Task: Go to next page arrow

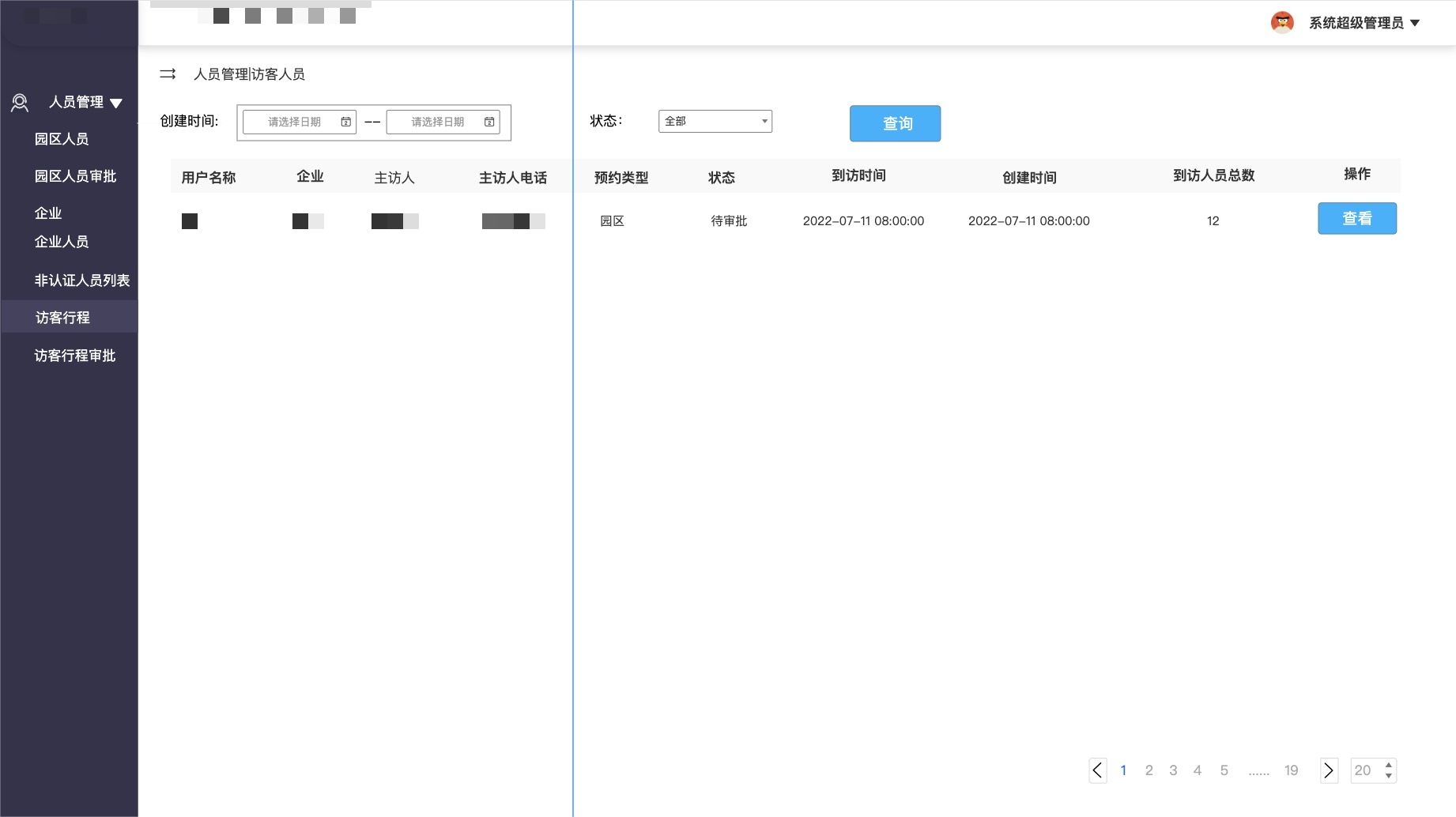Action: [1329, 770]
